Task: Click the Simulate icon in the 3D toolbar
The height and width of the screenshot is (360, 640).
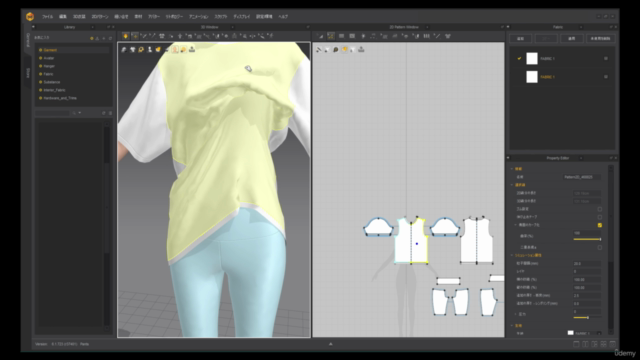Action: pos(125,36)
